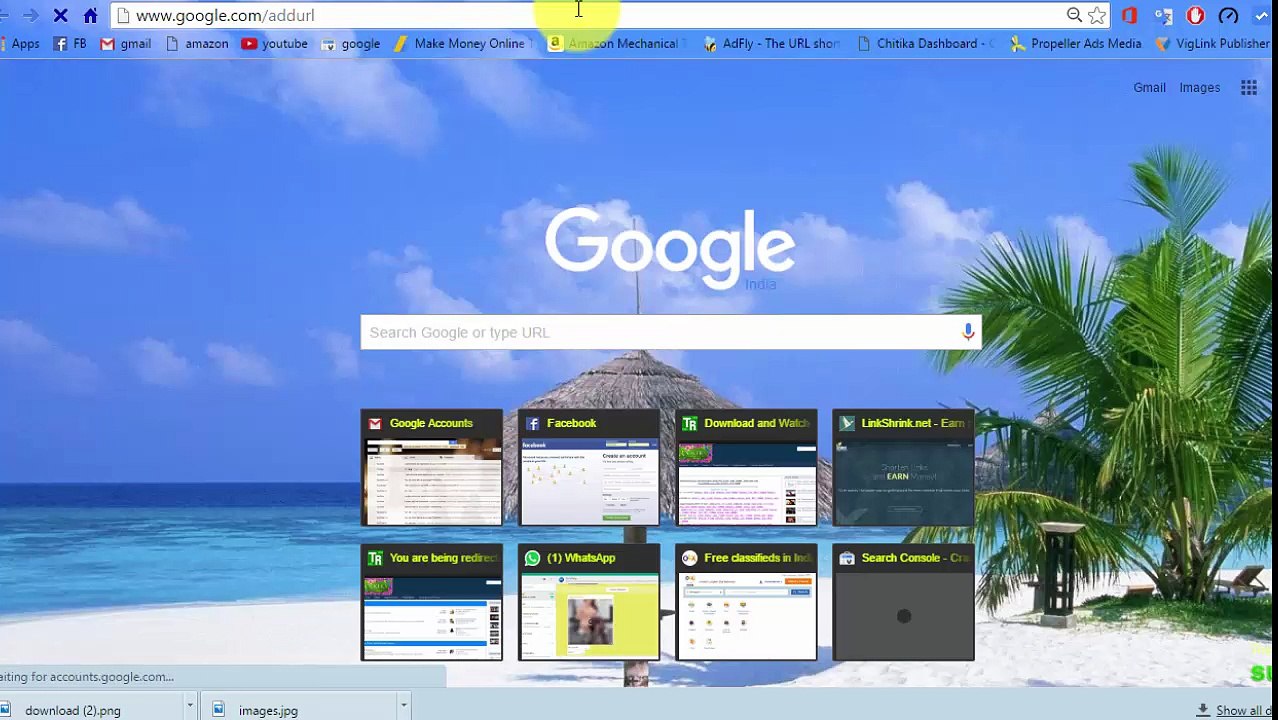Screen dimensions: 1278x720
Task: Open the amazon bookmark
Action: 197,44
